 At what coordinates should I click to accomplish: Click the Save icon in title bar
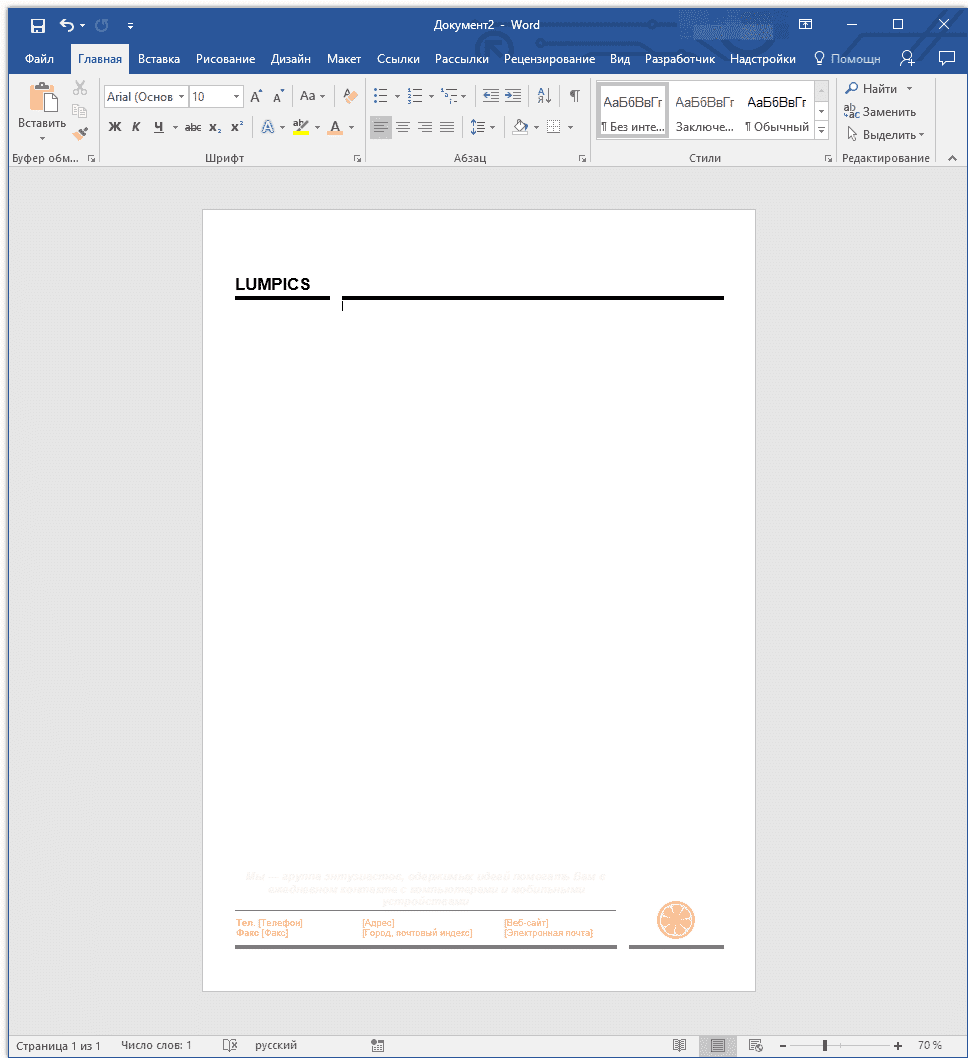pos(37,25)
